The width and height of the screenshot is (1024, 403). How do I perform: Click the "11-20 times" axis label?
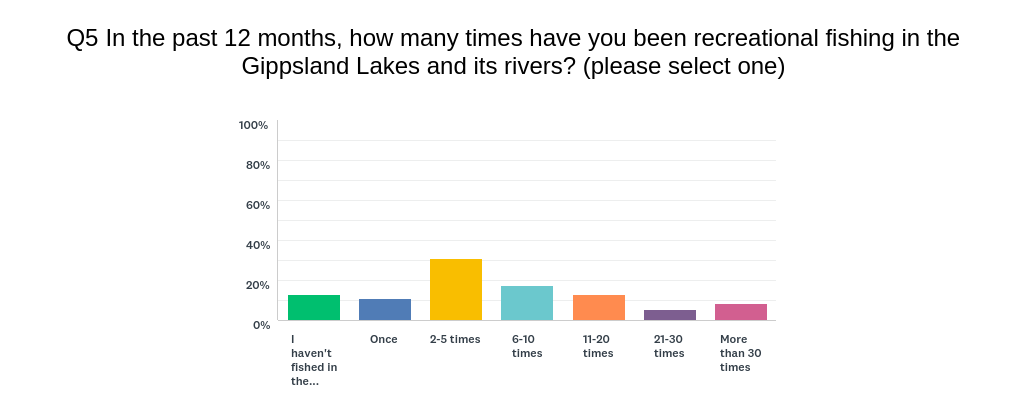(x=598, y=346)
